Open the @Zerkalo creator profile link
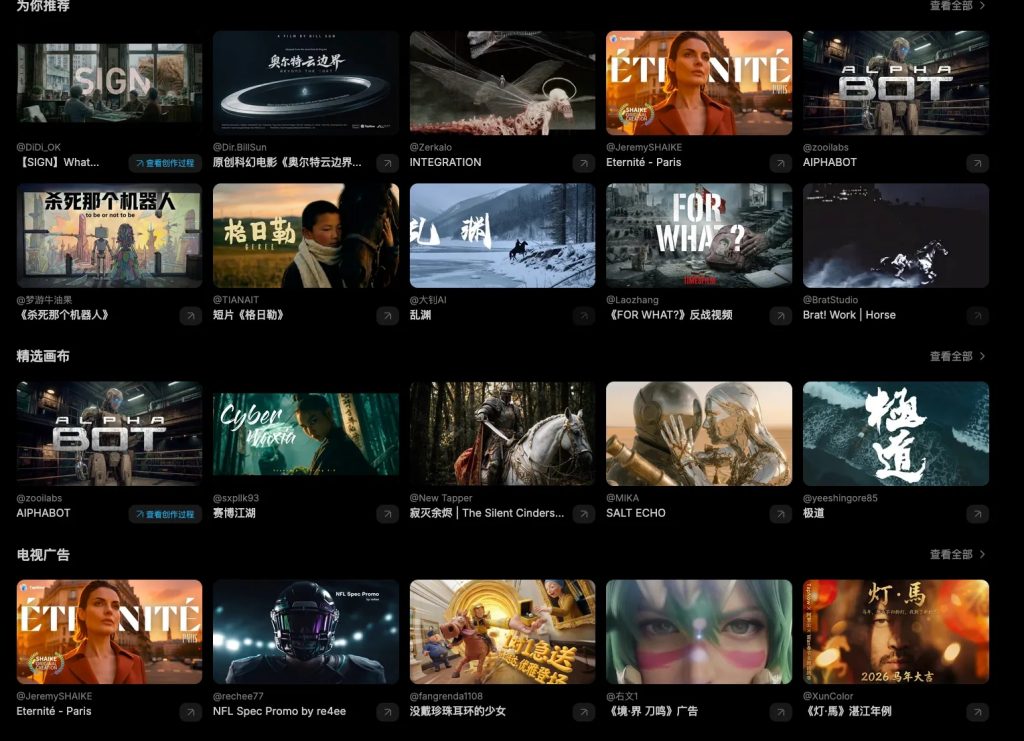Viewport: 1024px width, 741px height. (x=432, y=147)
